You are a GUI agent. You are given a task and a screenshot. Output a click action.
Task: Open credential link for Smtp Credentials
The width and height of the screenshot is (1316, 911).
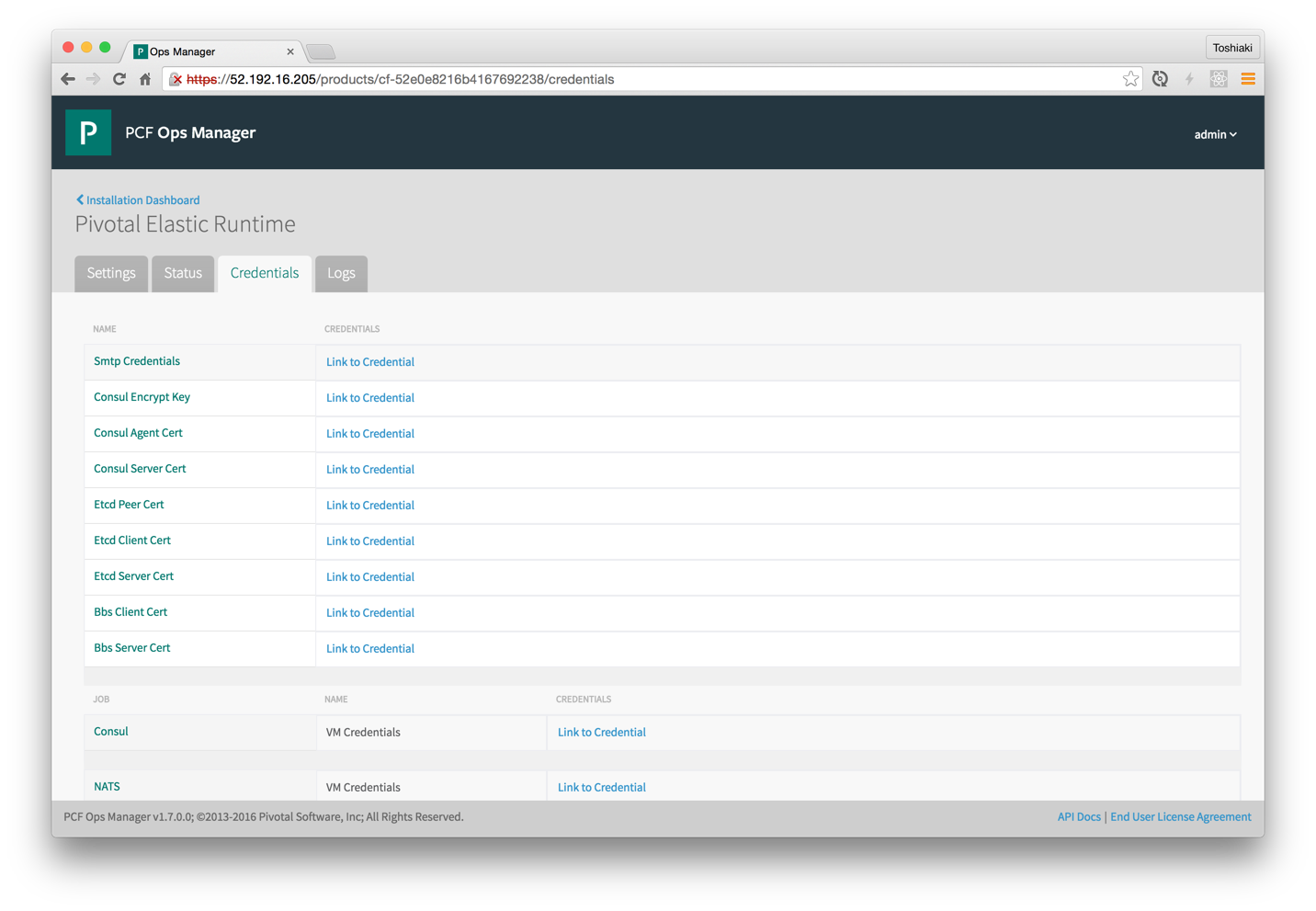tap(370, 362)
